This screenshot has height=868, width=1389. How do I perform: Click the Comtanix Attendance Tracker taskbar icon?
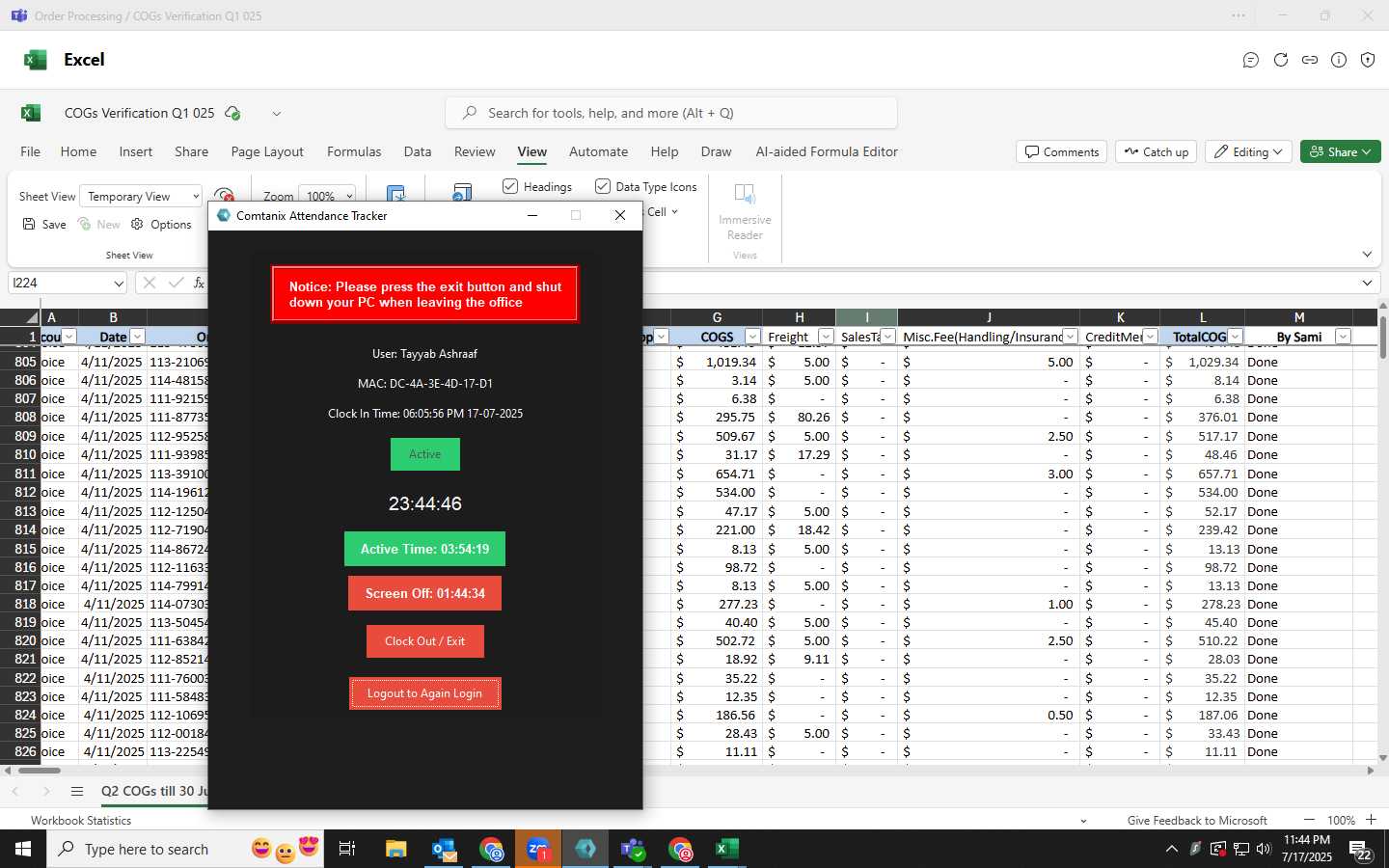pos(586,849)
